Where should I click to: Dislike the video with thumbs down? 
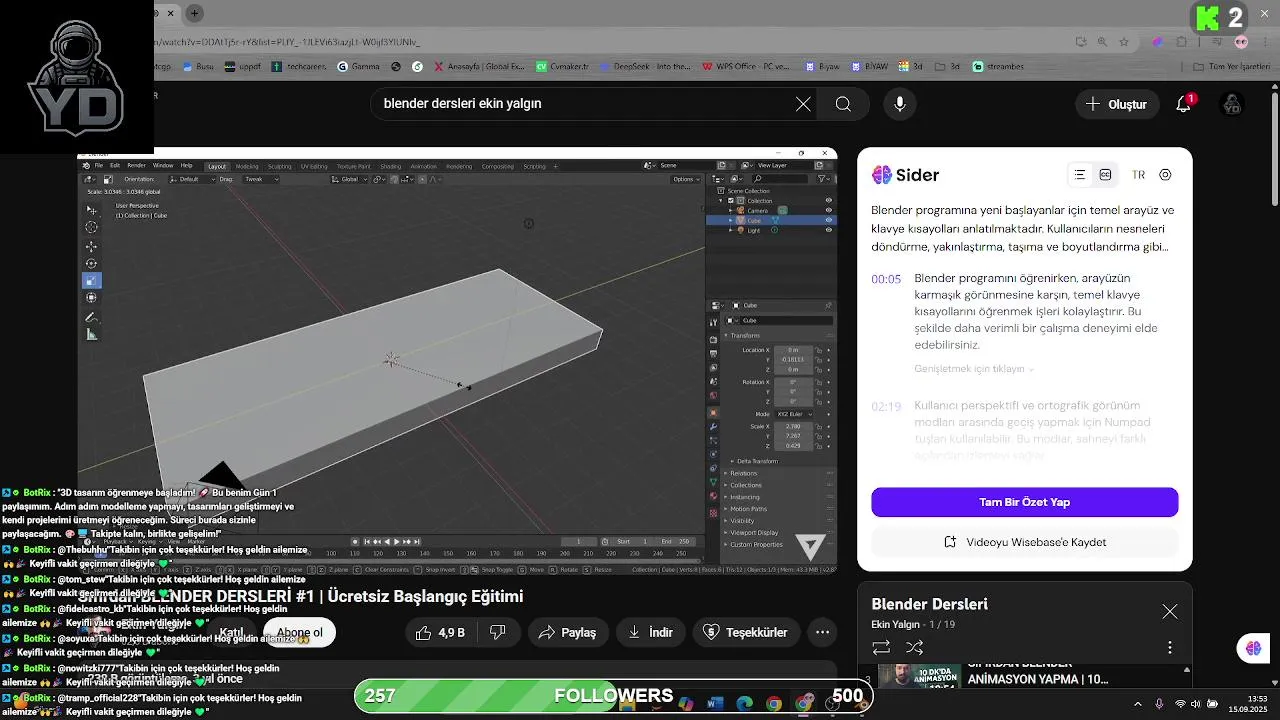497,632
